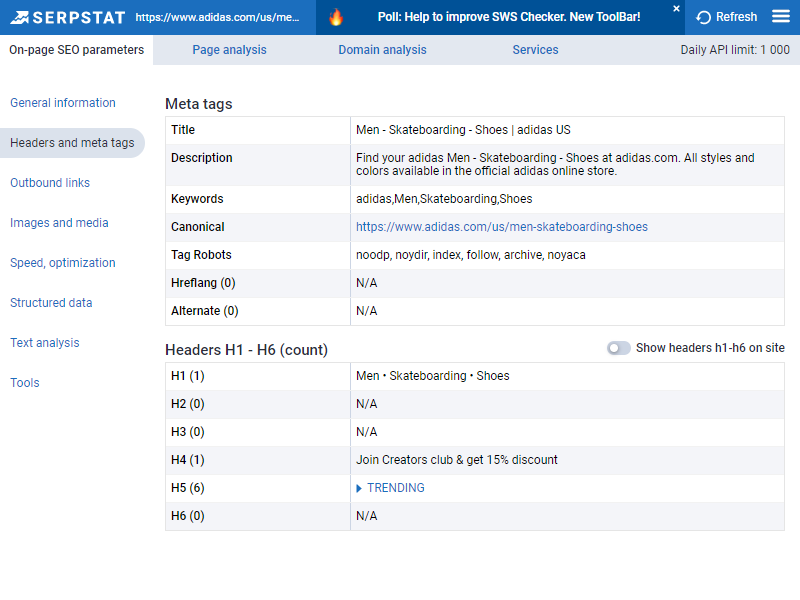Click the fire icon in the banner
Image resolution: width=800 pixels, height=600 pixels.
click(x=336, y=17)
